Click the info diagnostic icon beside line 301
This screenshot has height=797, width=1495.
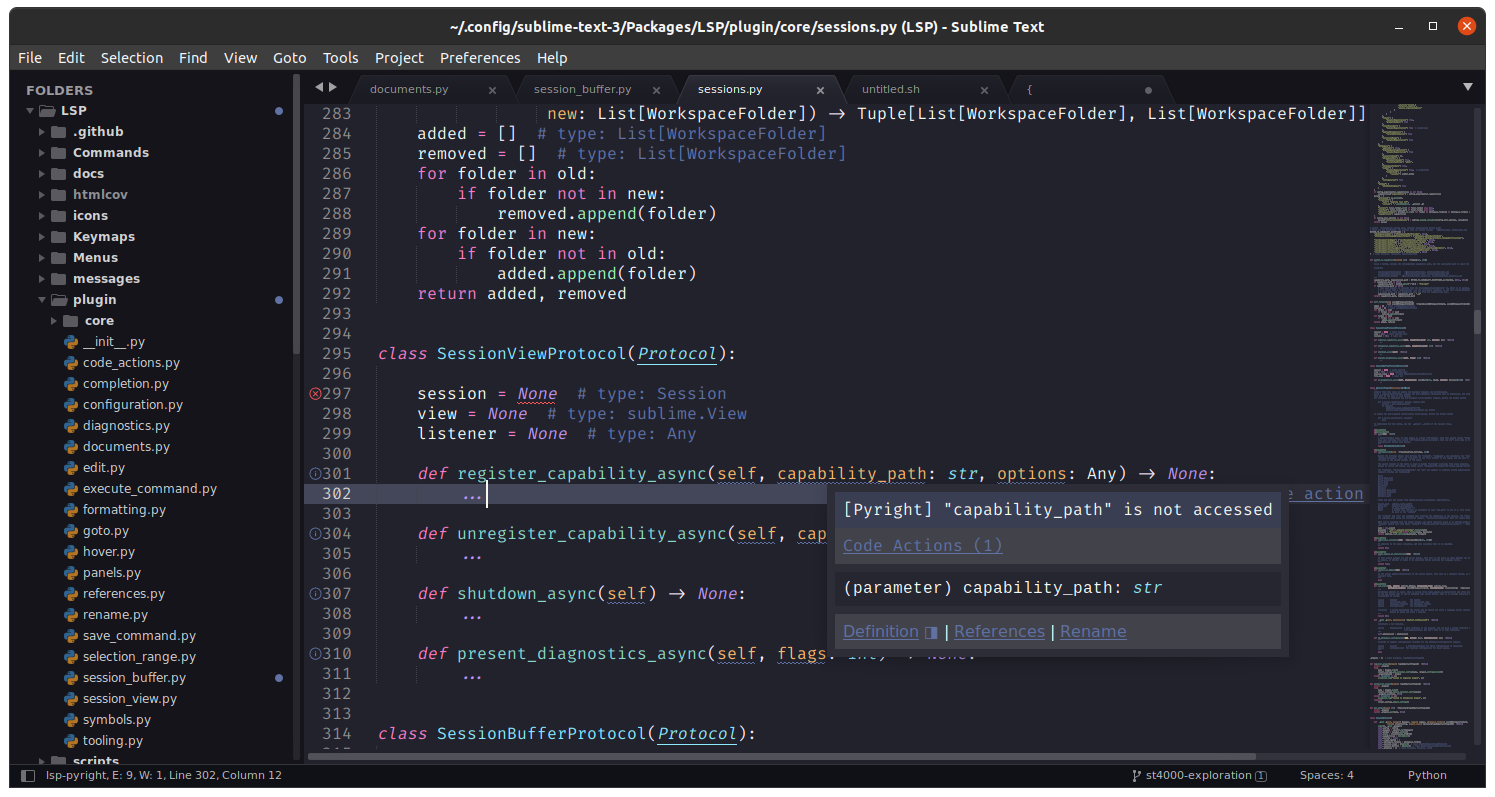tap(314, 473)
